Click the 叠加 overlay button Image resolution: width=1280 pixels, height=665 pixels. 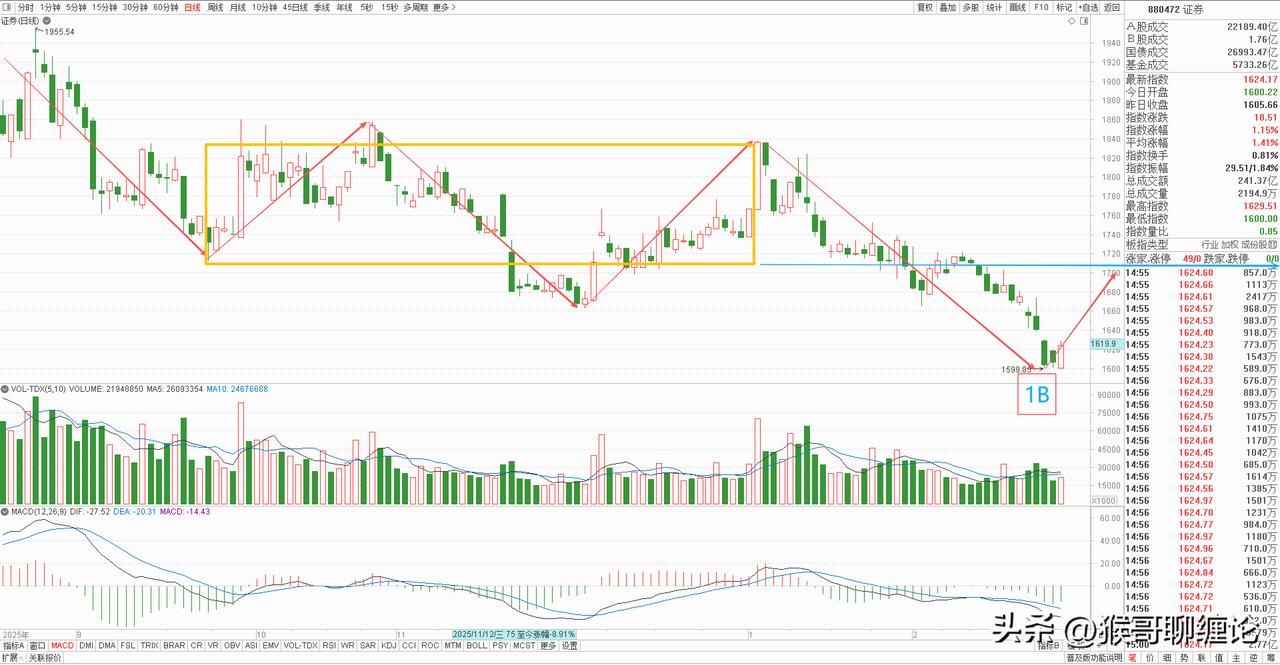tap(948, 6)
